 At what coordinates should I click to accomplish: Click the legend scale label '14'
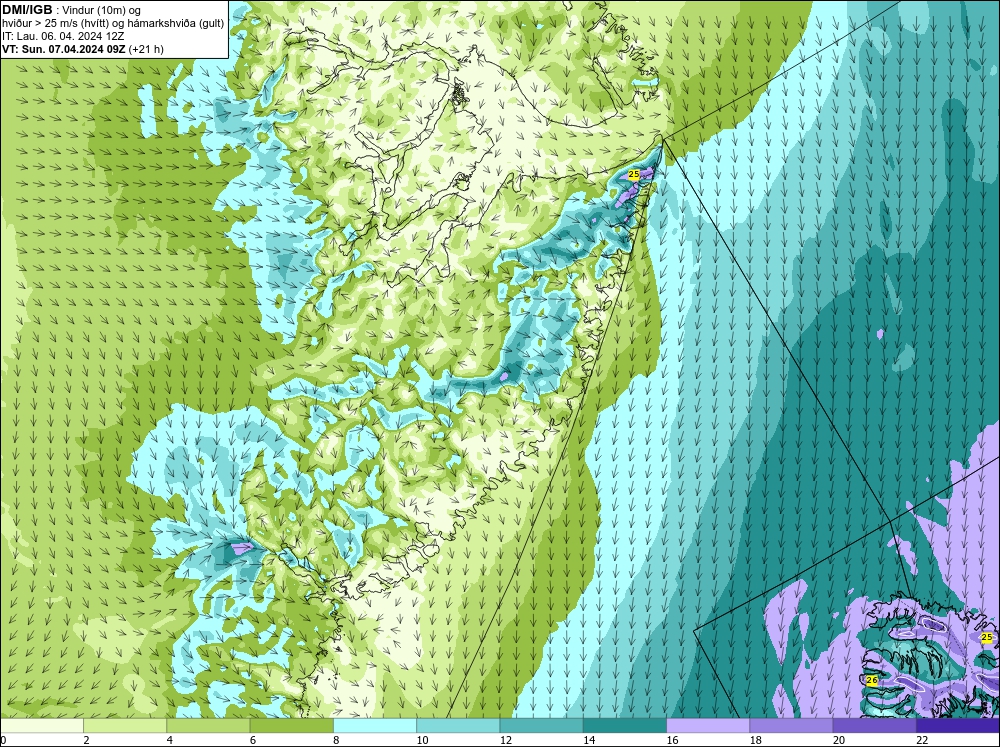(589, 740)
